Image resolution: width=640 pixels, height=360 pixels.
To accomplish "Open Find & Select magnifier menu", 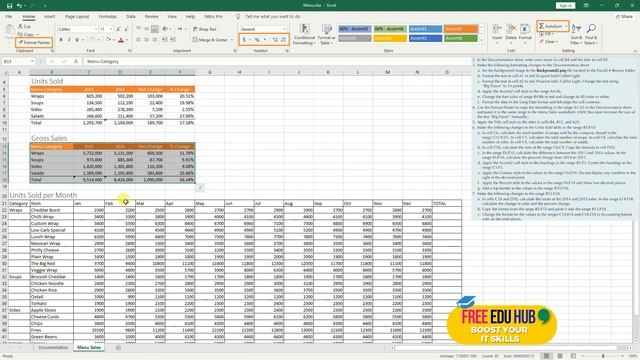I will (x=591, y=34).
